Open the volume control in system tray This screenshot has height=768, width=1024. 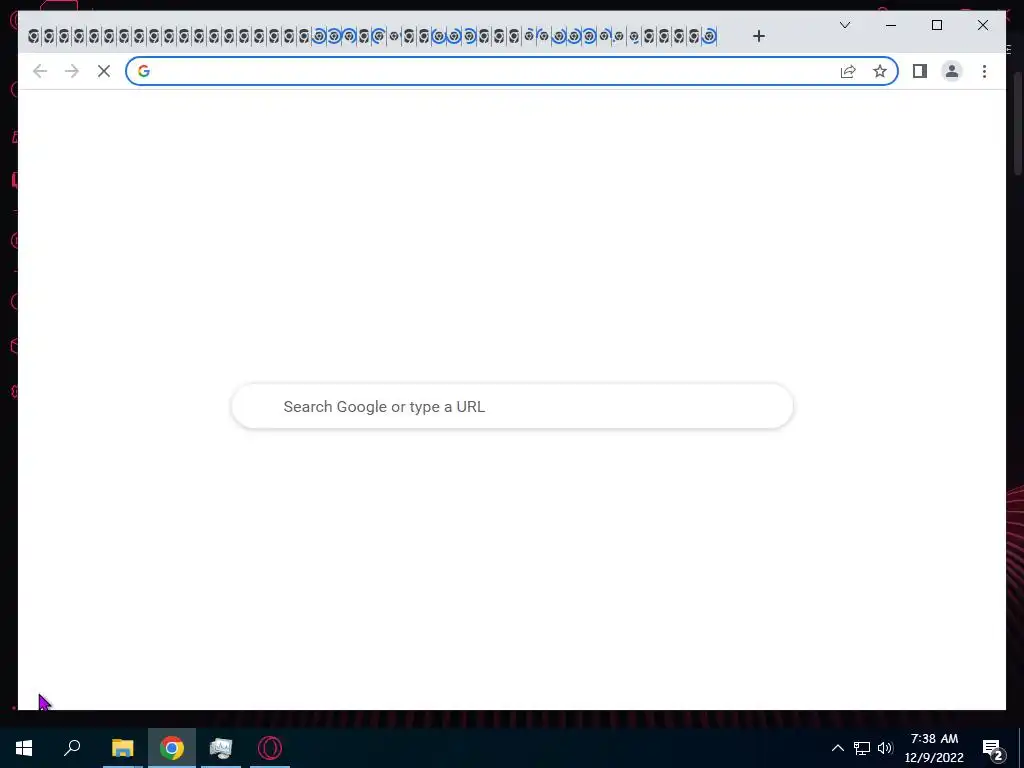click(886, 748)
